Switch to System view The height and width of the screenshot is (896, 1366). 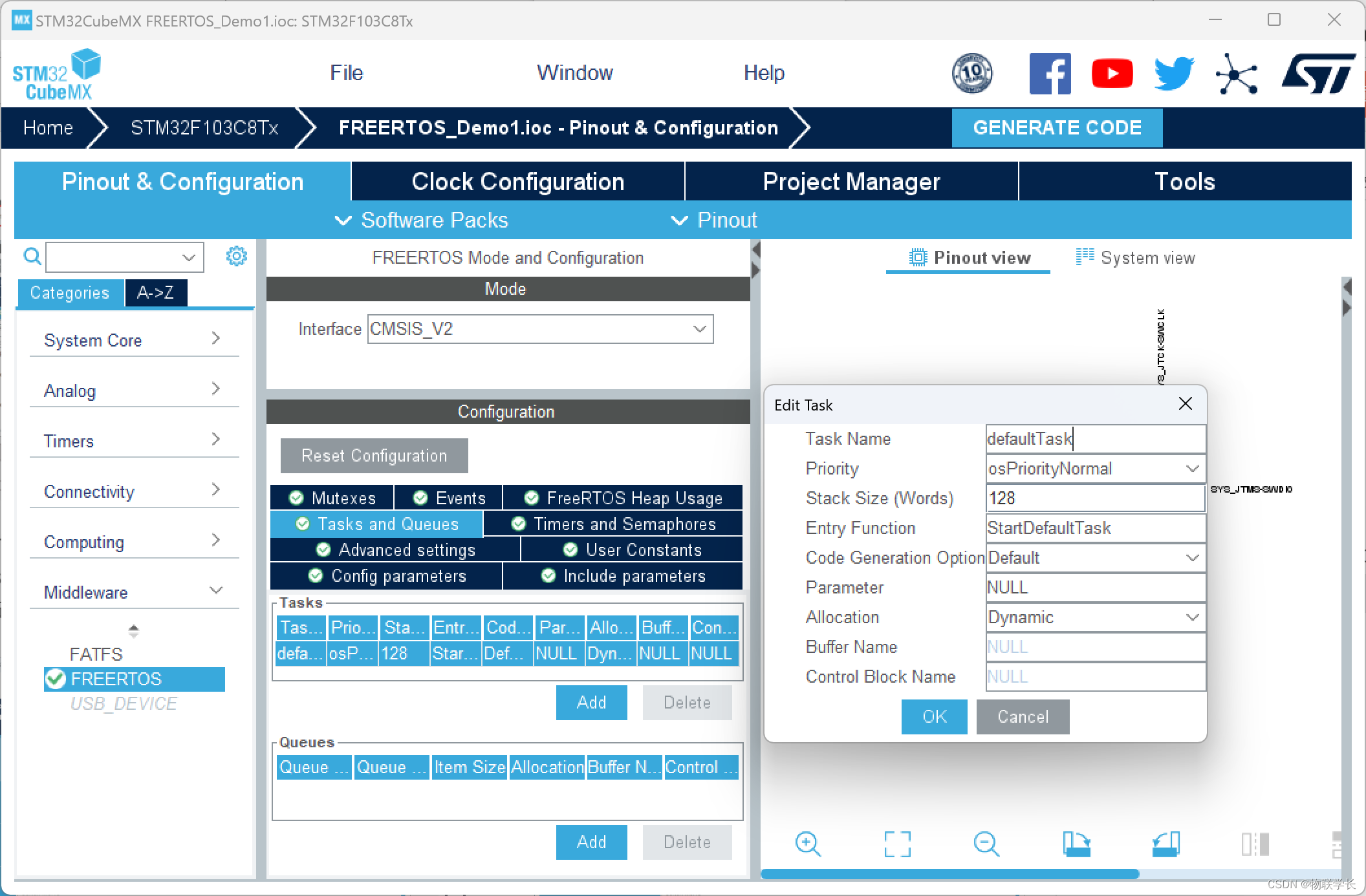(x=1136, y=257)
